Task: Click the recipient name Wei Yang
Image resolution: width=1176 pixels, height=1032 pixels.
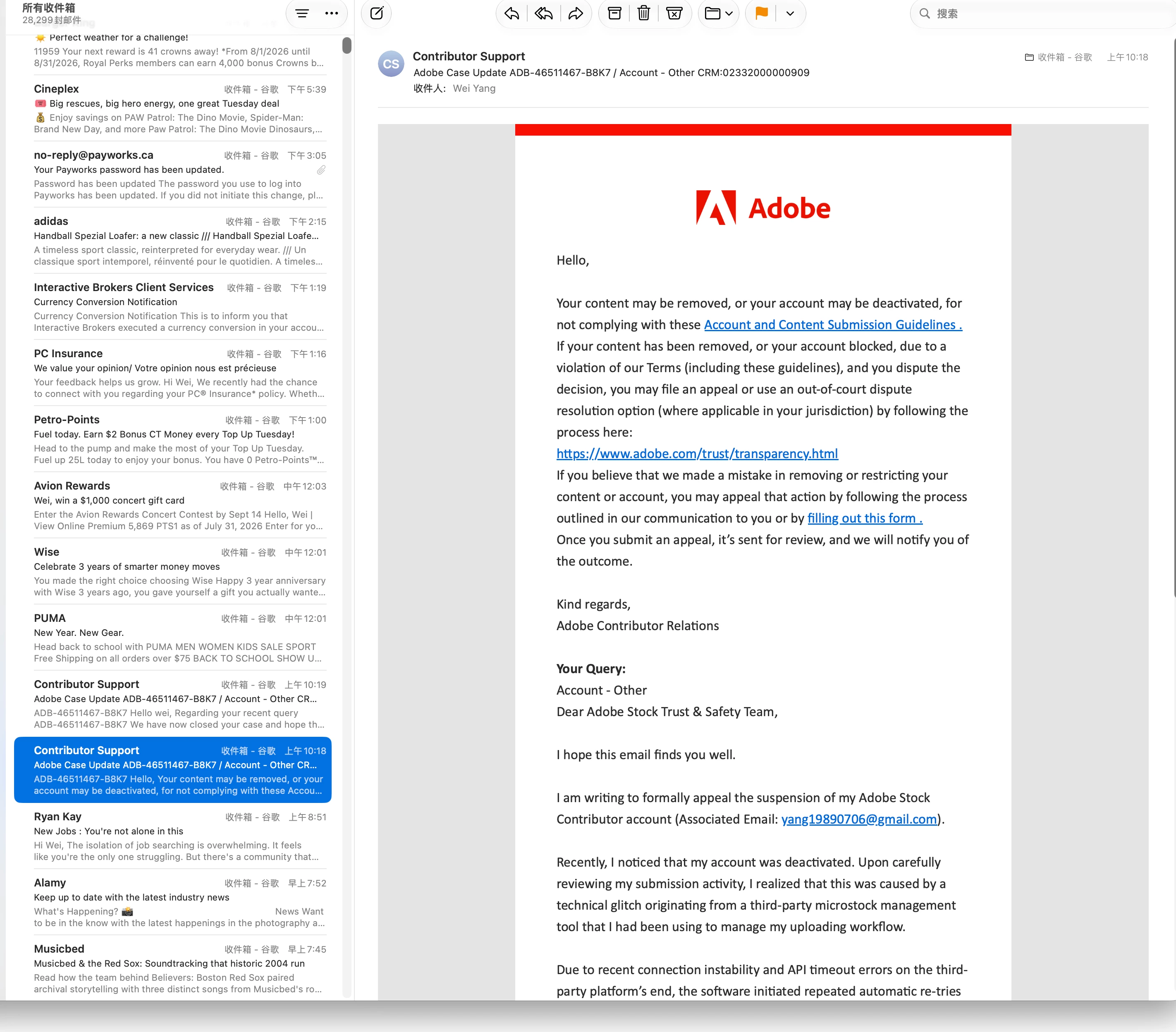Action: 474,88
